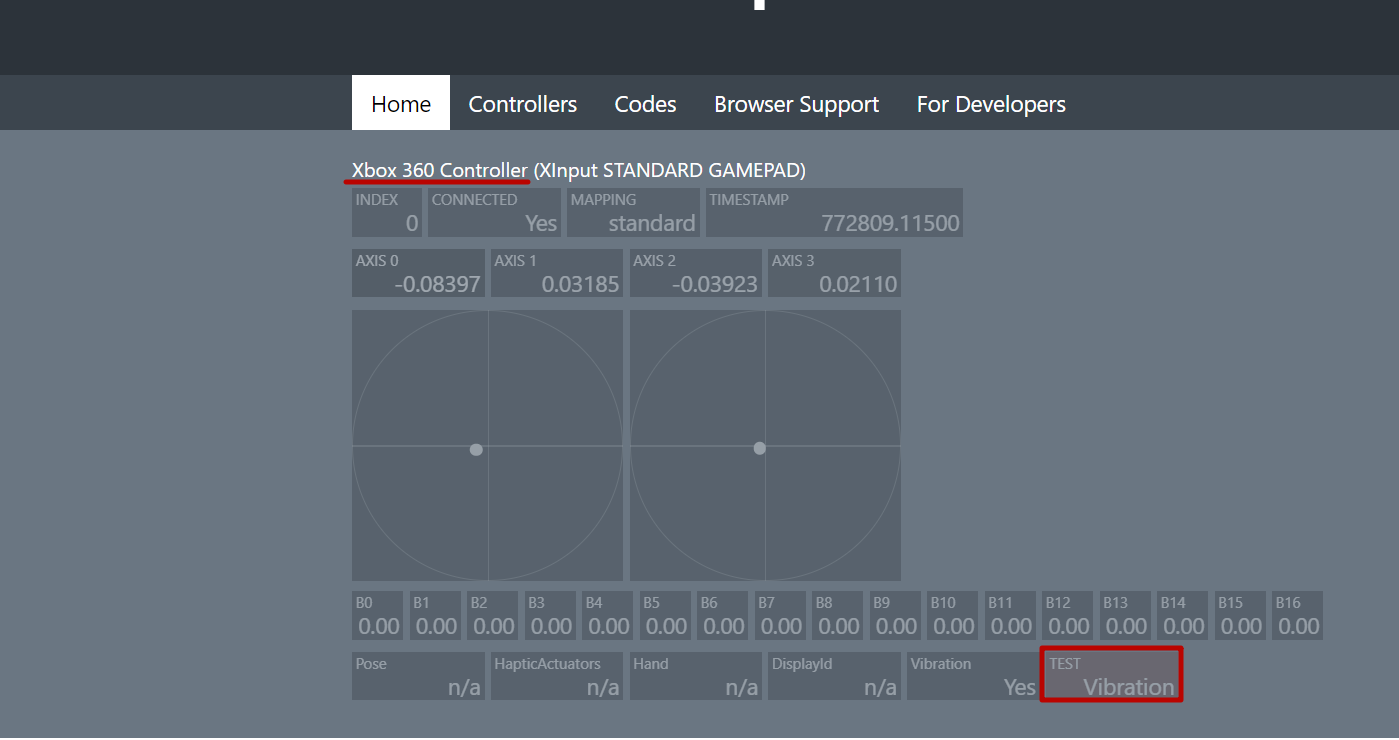
Task: Click the TEST Vibration button
Action: click(x=1111, y=675)
